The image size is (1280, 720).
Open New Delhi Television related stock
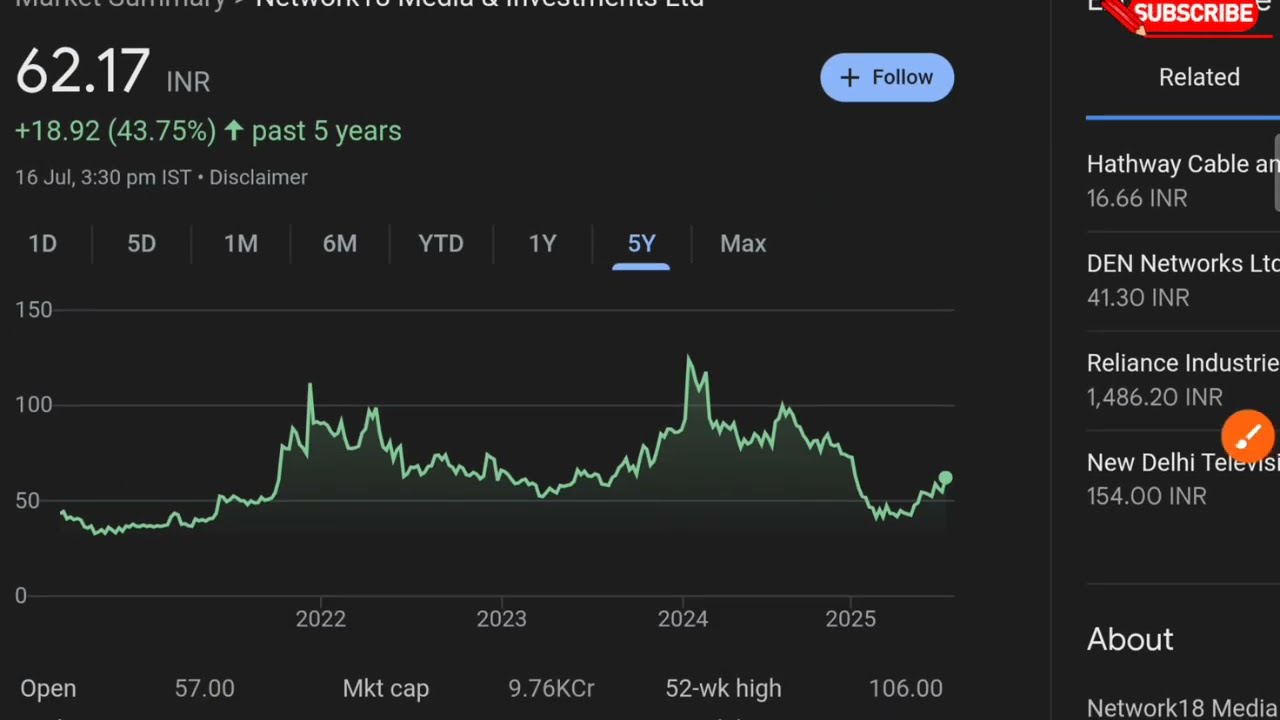[1183, 478]
